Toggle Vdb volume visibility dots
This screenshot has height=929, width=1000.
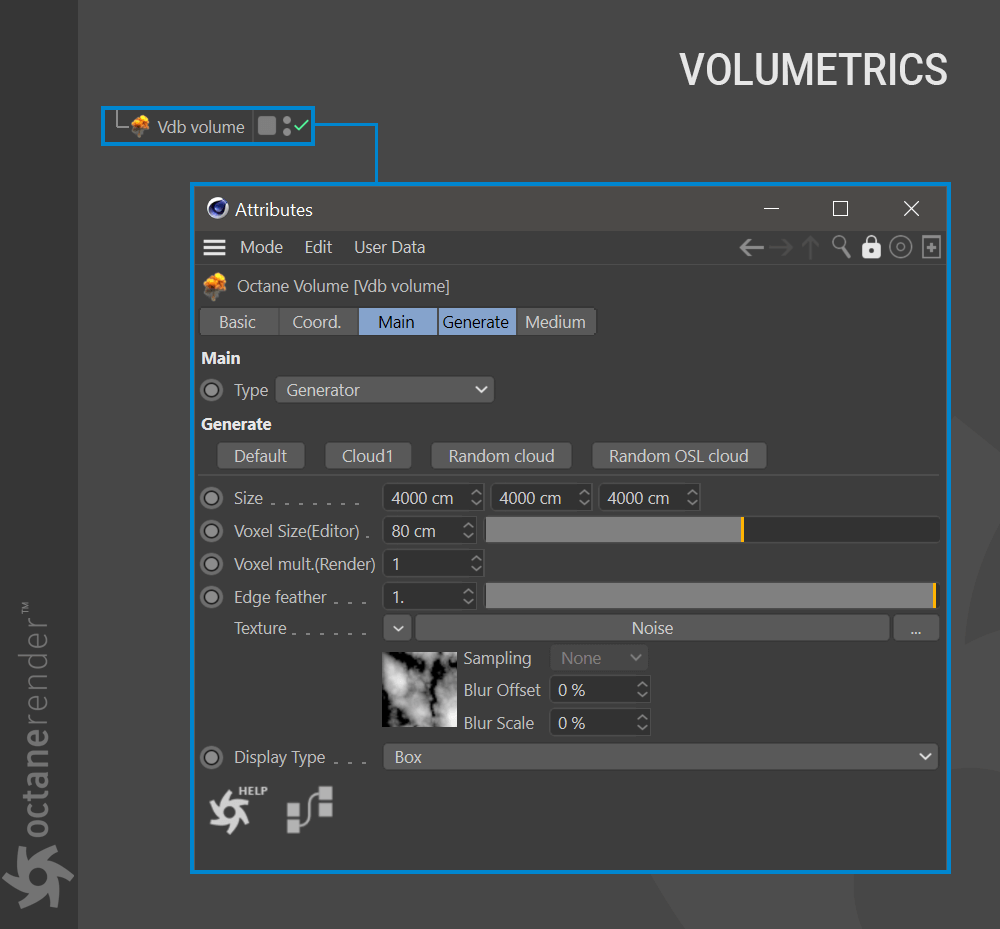point(287,126)
